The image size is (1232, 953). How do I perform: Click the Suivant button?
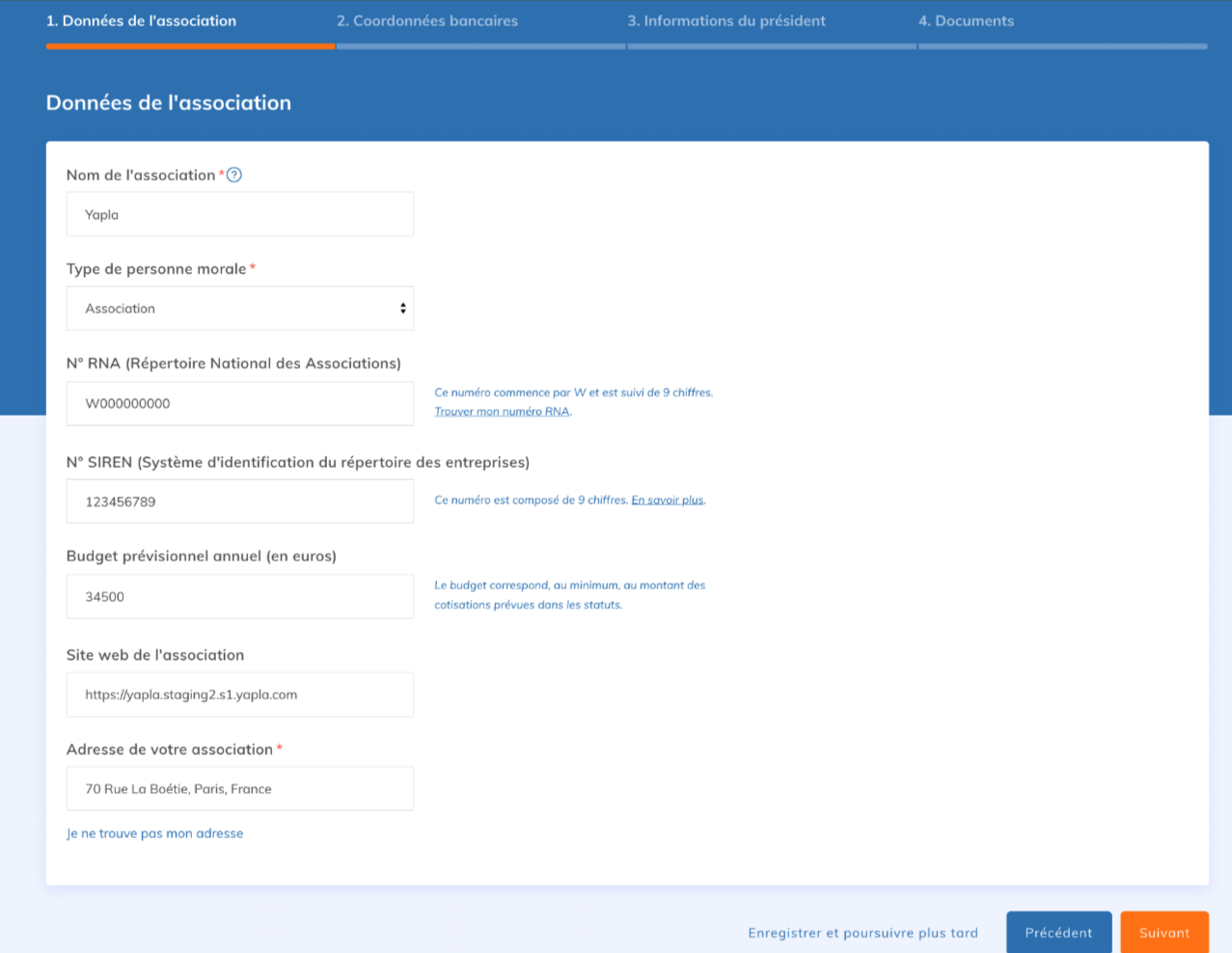point(1164,932)
